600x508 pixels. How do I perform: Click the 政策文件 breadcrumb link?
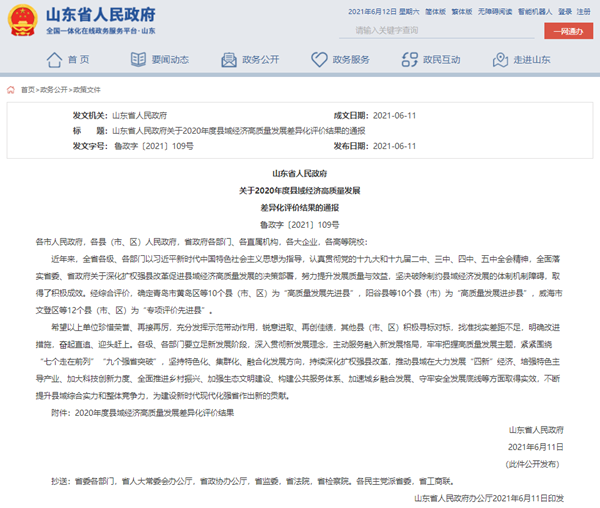tap(86, 90)
